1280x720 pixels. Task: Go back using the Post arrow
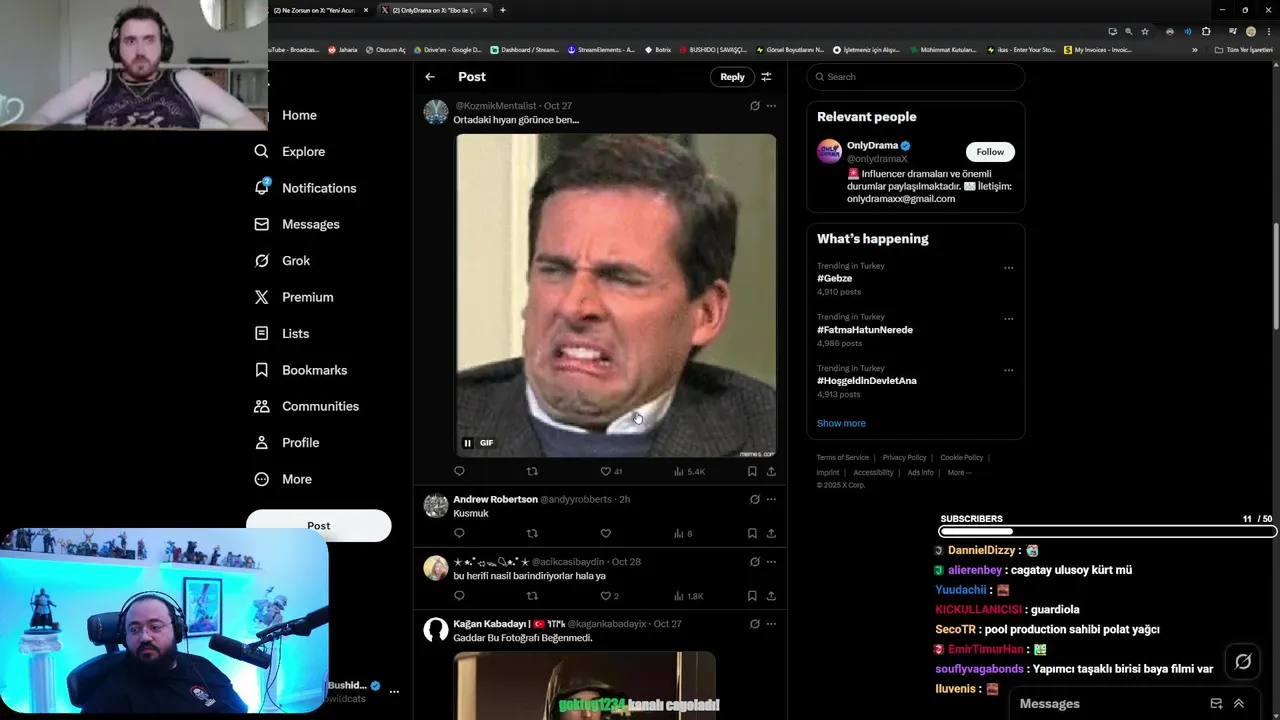(430, 77)
